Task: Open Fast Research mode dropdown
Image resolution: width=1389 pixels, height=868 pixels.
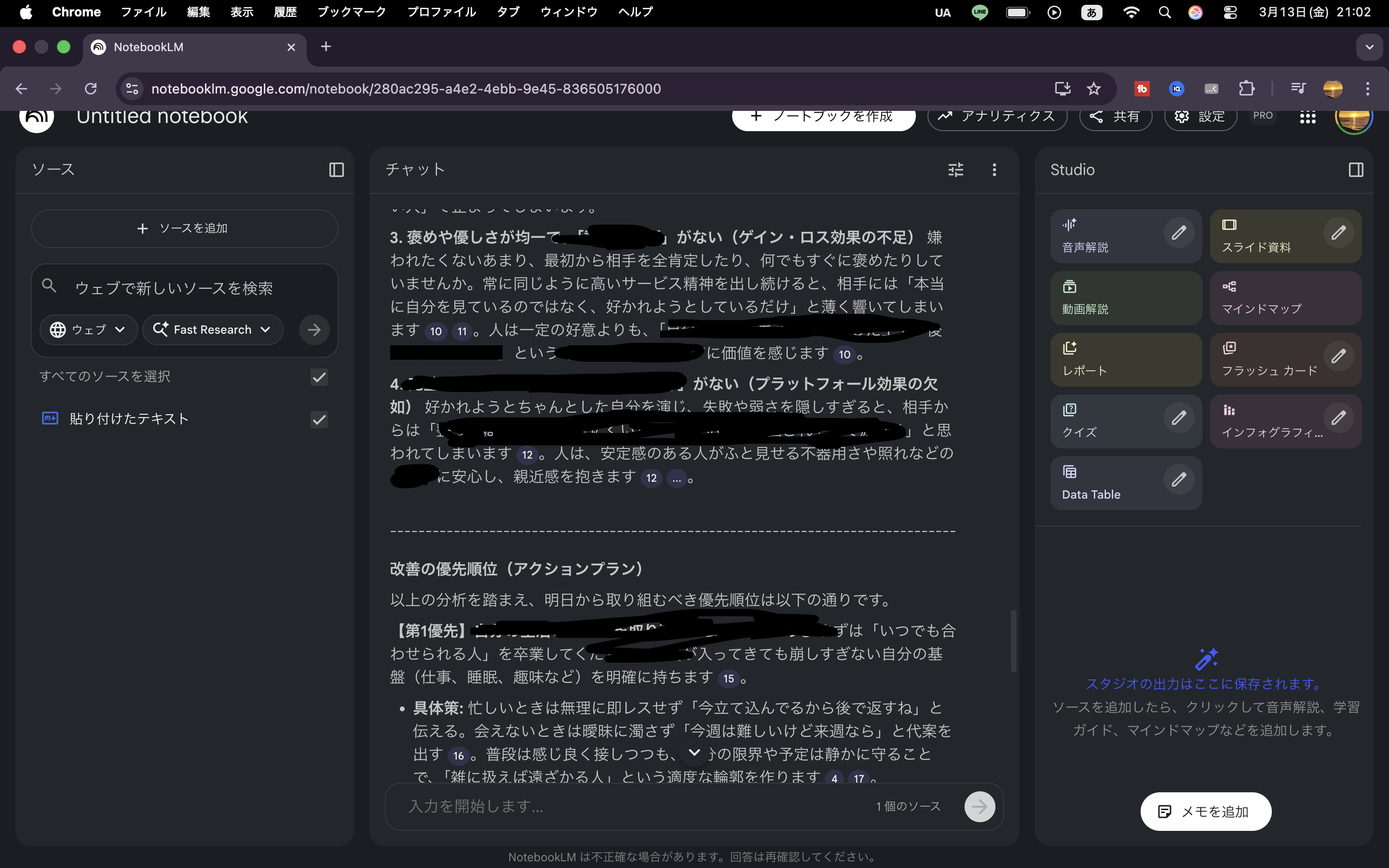Action: pos(212,329)
